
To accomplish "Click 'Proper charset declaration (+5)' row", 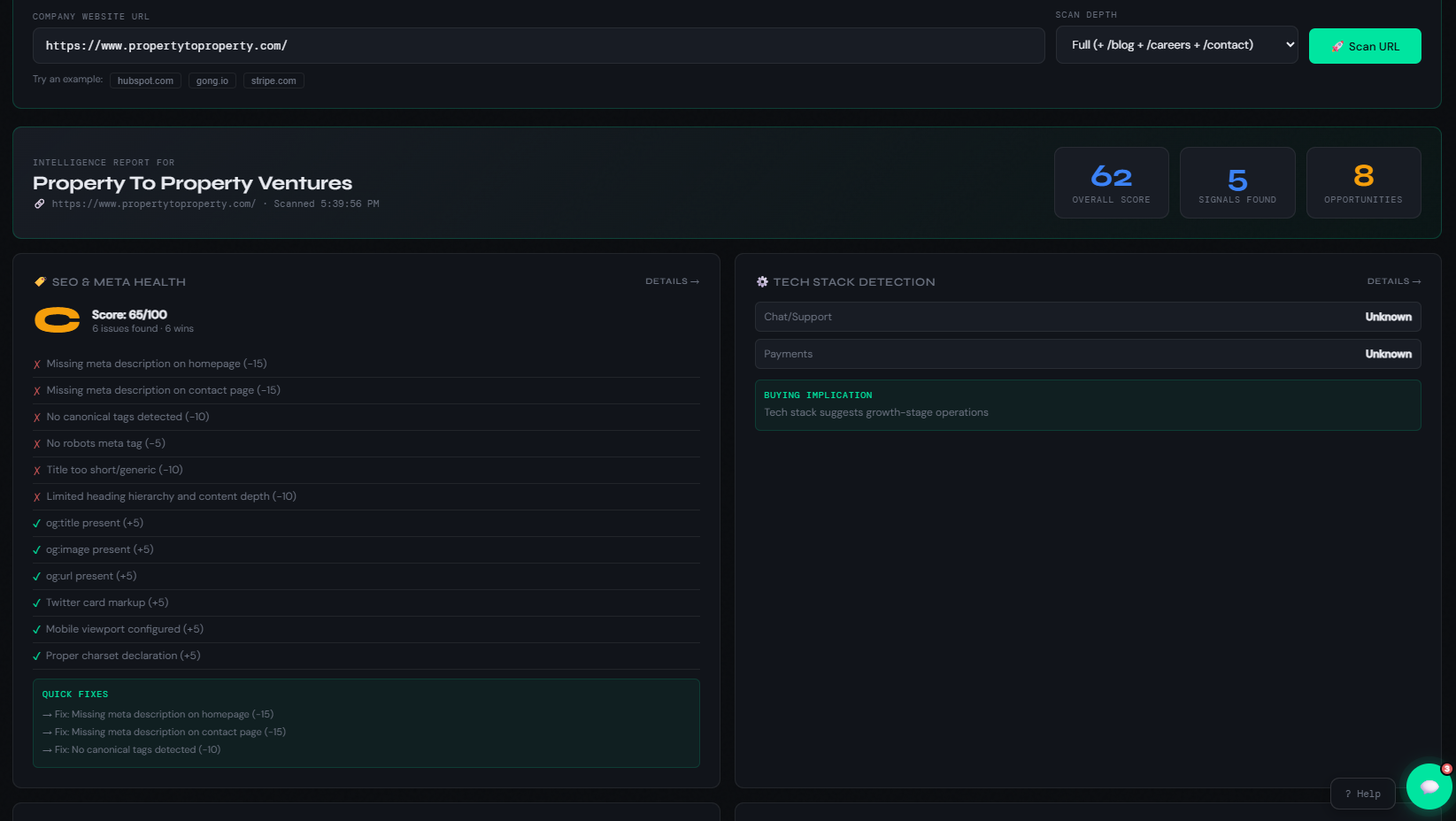I will point(366,656).
